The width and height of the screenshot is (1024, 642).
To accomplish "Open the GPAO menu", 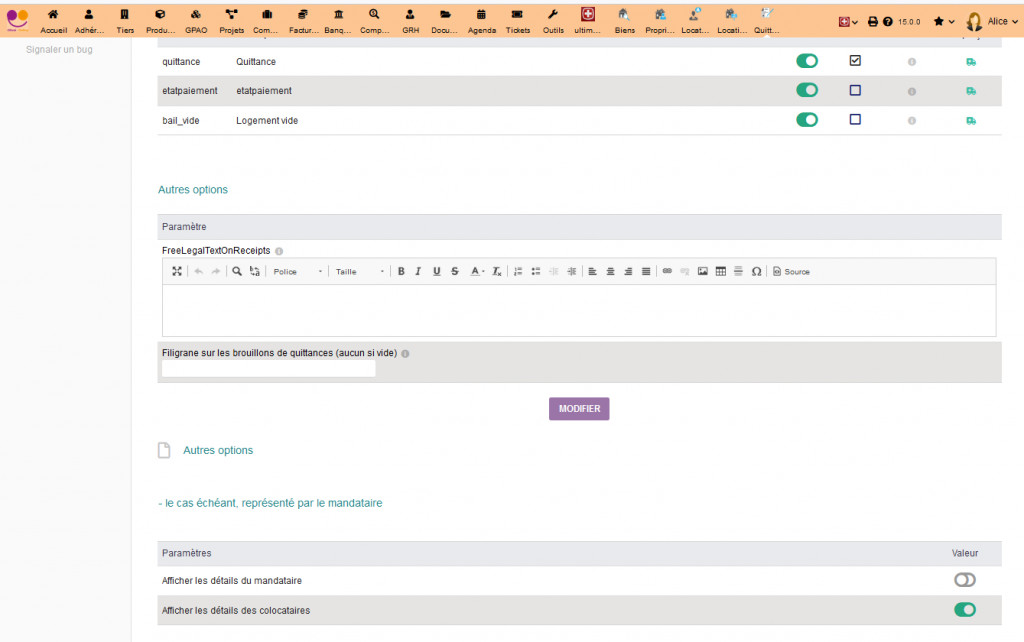I will (196, 21).
